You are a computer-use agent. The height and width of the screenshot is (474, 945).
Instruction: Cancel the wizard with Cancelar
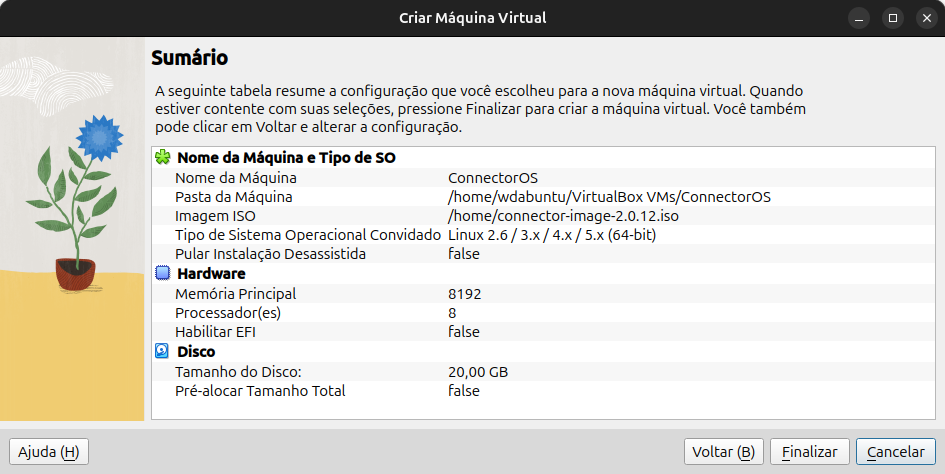(x=896, y=452)
